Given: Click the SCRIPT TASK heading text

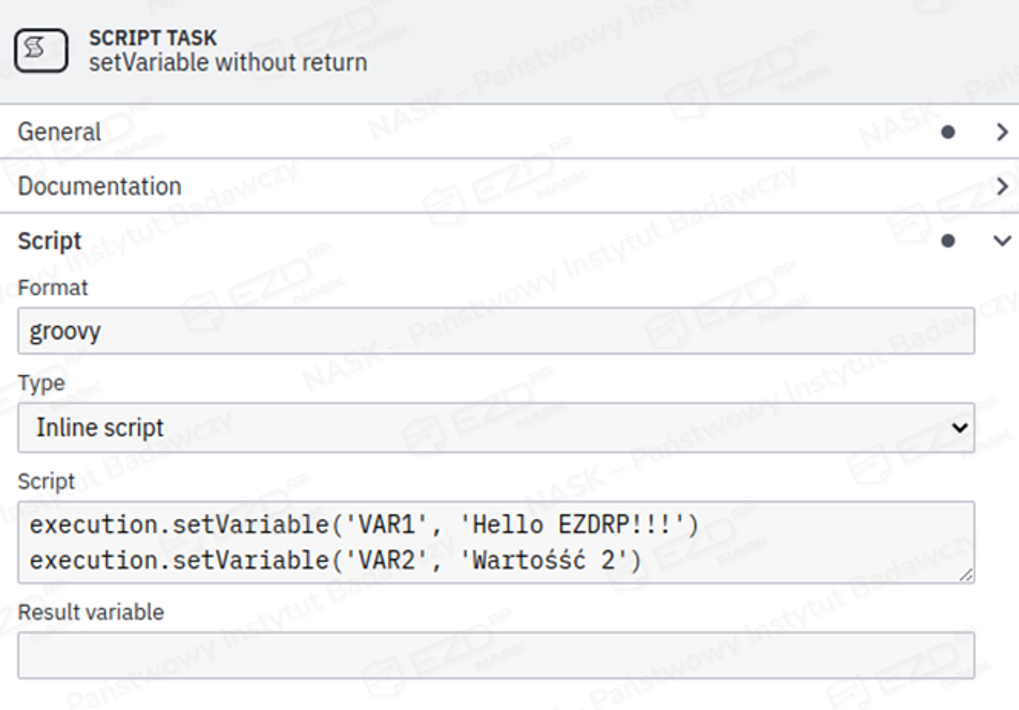Looking at the screenshot, I should (152, 38).
